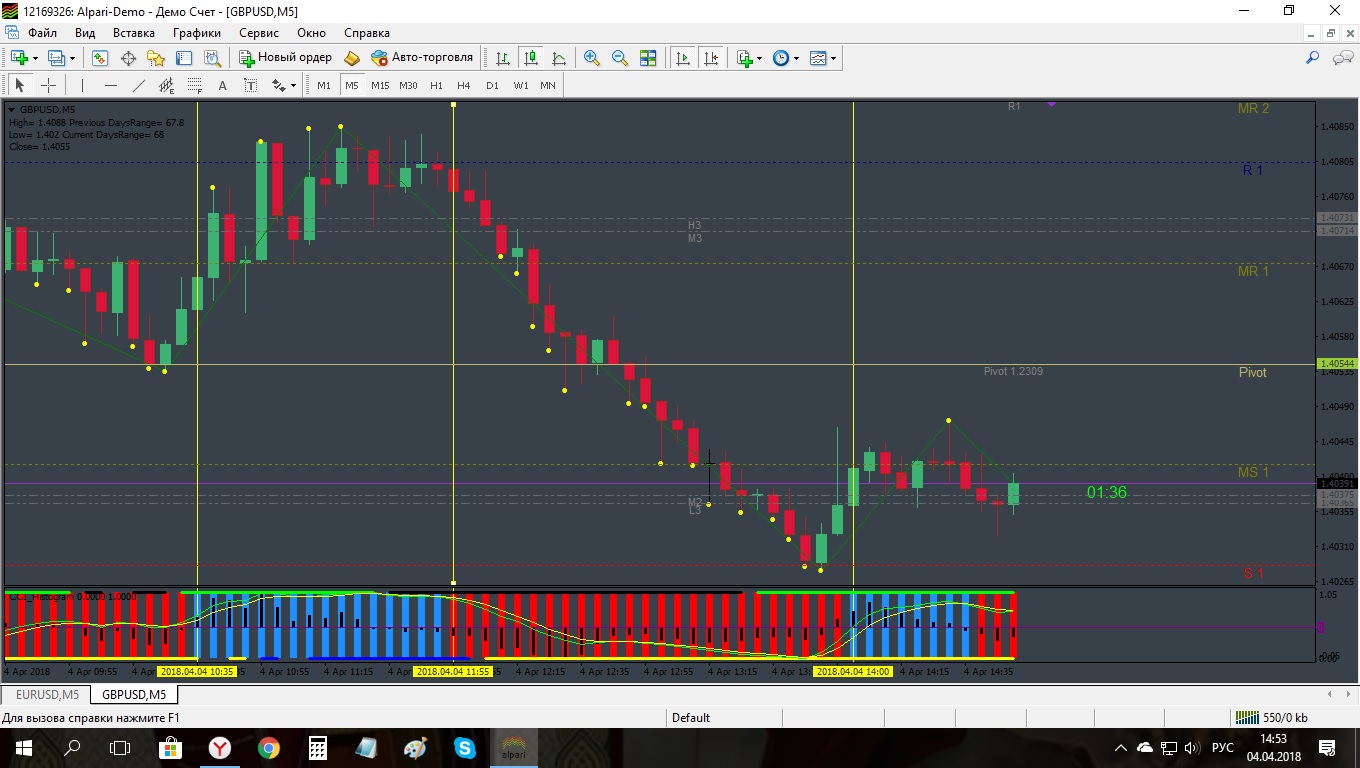Open the Файл menu
This screenshot has height=768, width=1360.
pos(43,33)
